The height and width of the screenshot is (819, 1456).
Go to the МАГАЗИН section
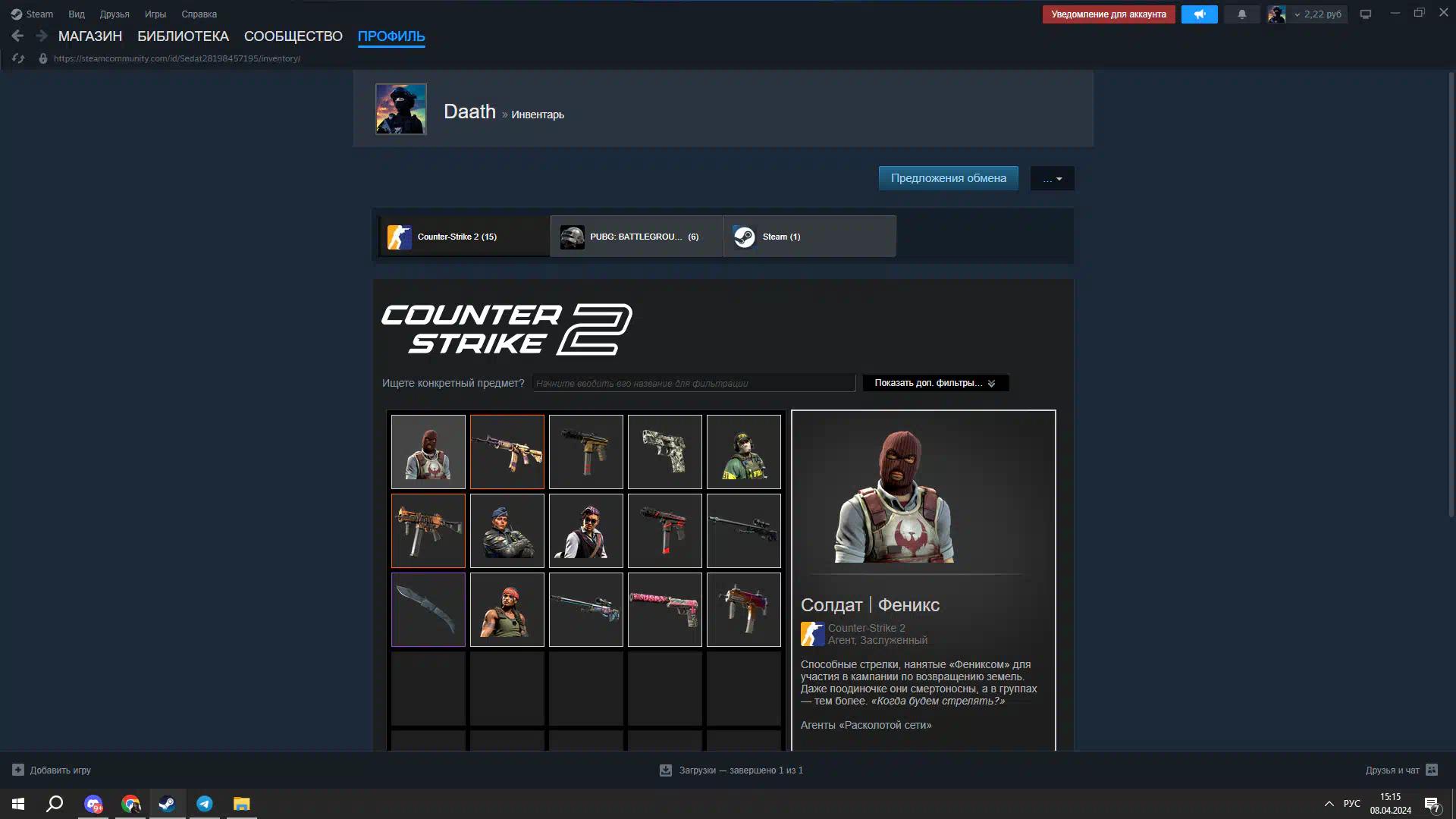(x=90, y=36)
